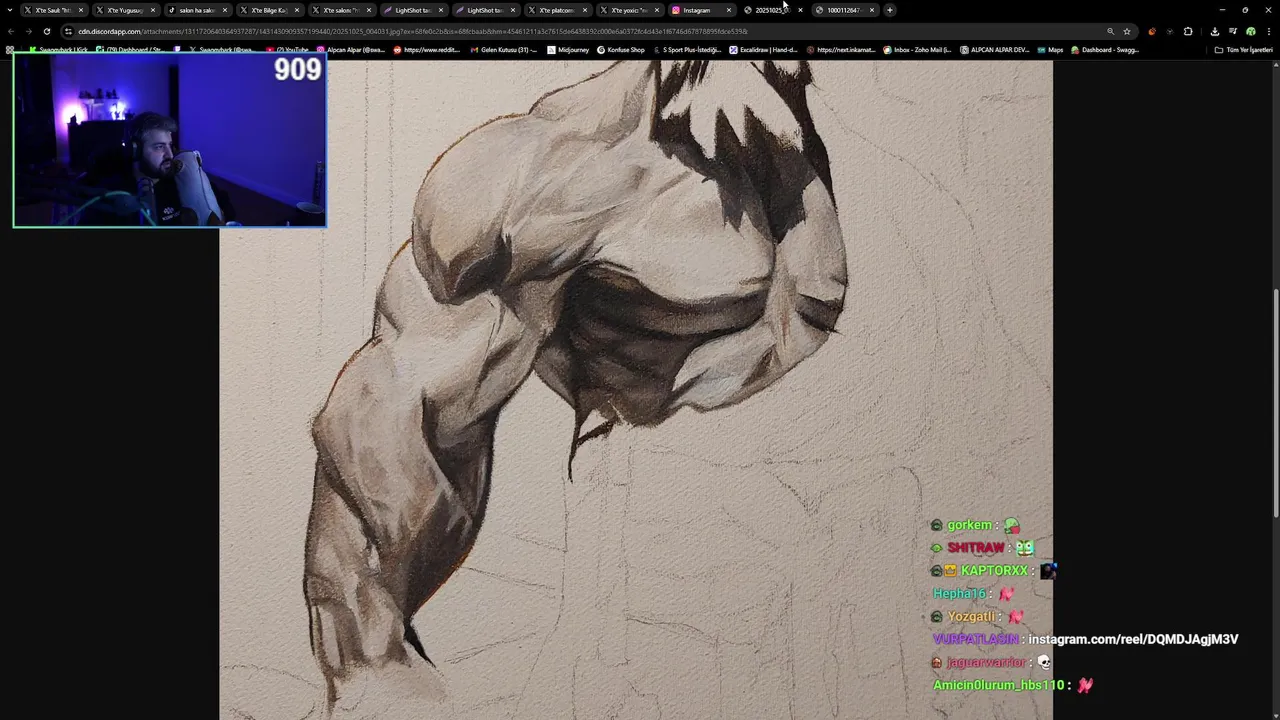Click chat username SHITRAW
Screen dimensions: 1280x720
(975, 548)
